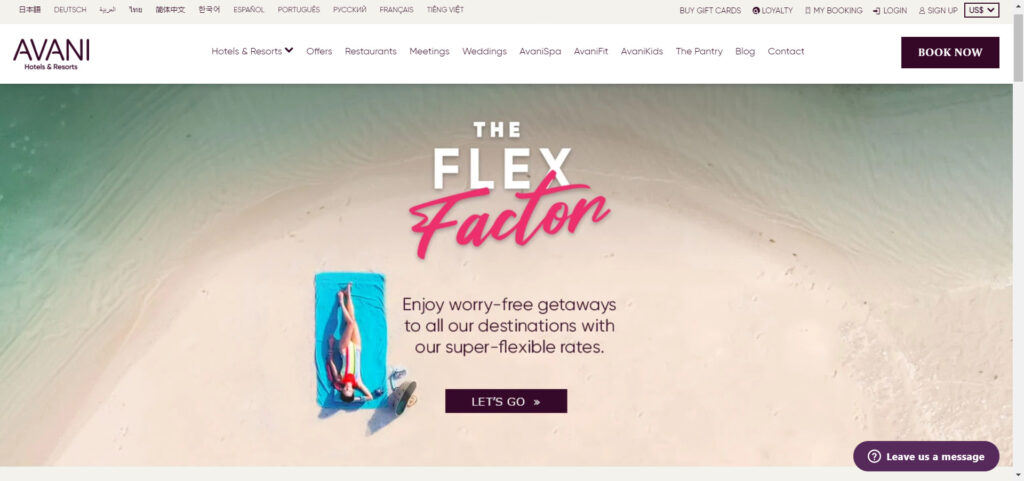Switch language to Deutsch
Screen dimensions: 1024x481
pos(70,10)
